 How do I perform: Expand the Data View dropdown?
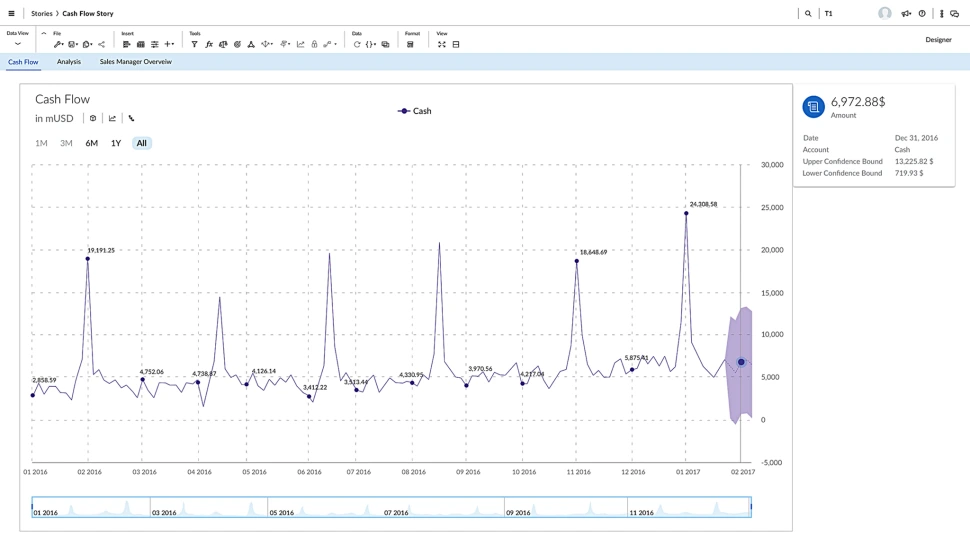(18, 44)
